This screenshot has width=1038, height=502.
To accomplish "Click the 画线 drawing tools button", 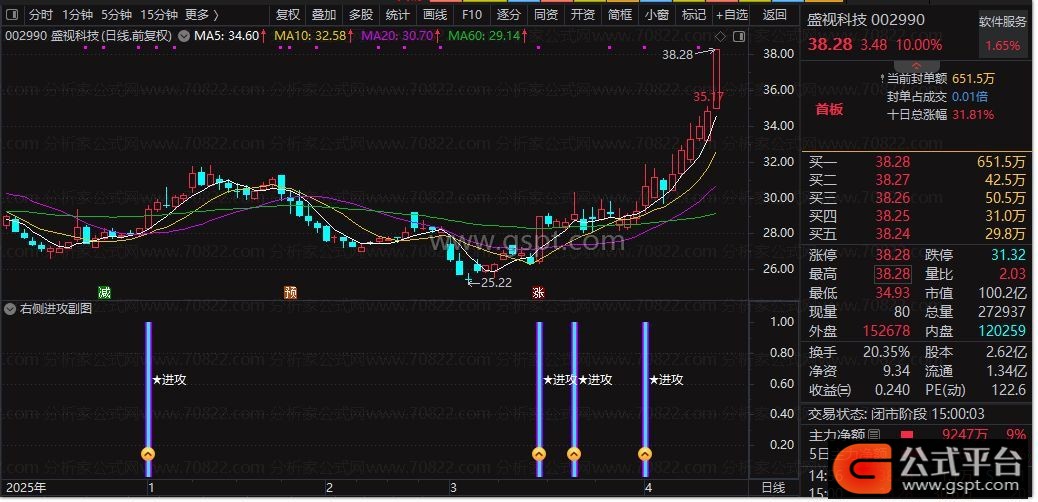I will click(x=435, y=15).
